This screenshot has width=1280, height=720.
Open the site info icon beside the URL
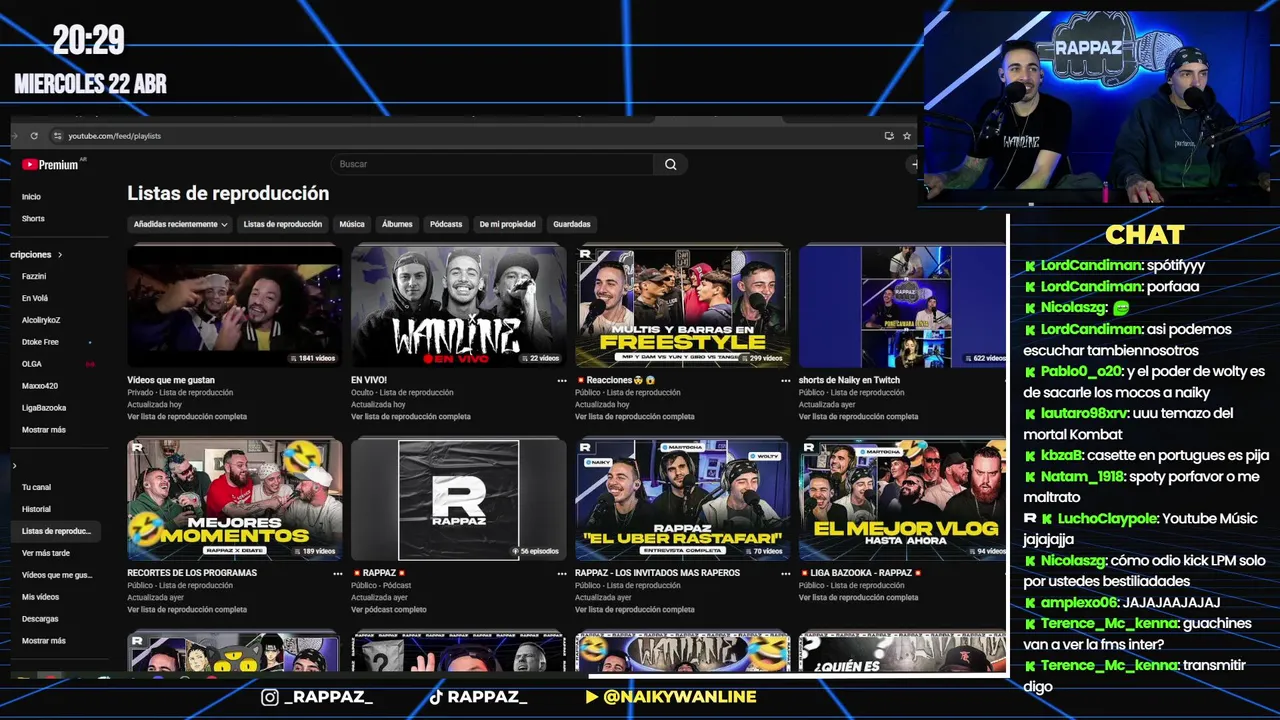pyautogui.click(x=57, y=136)
